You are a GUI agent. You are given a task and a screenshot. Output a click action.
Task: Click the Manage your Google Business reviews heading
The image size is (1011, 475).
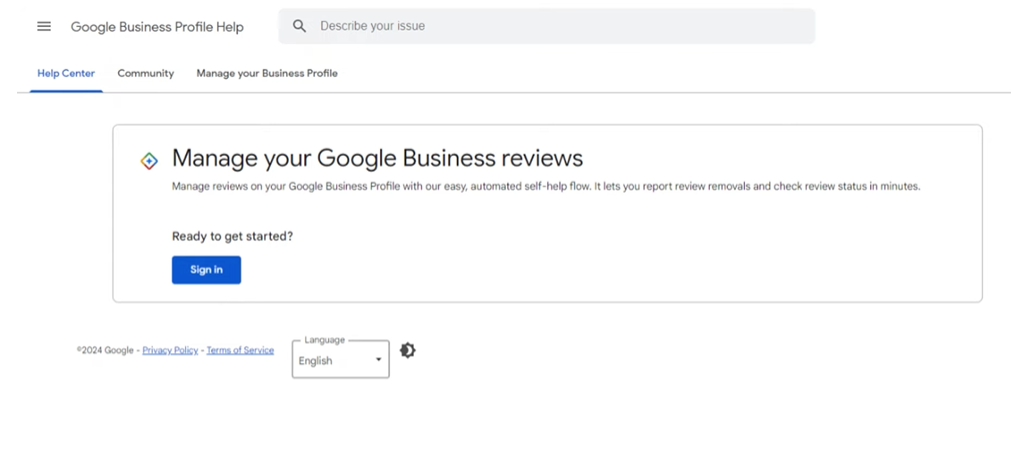click(x=377, y=158)
